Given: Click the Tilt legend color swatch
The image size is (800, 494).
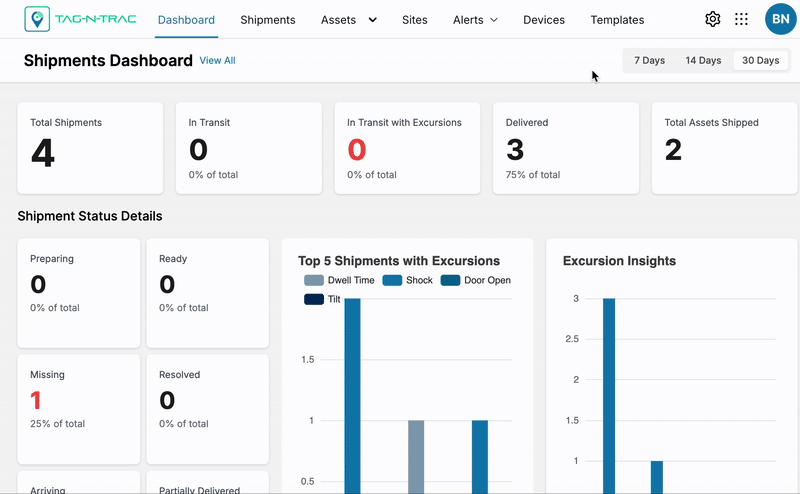Looking at the screenshot, I should coord(314,299).
